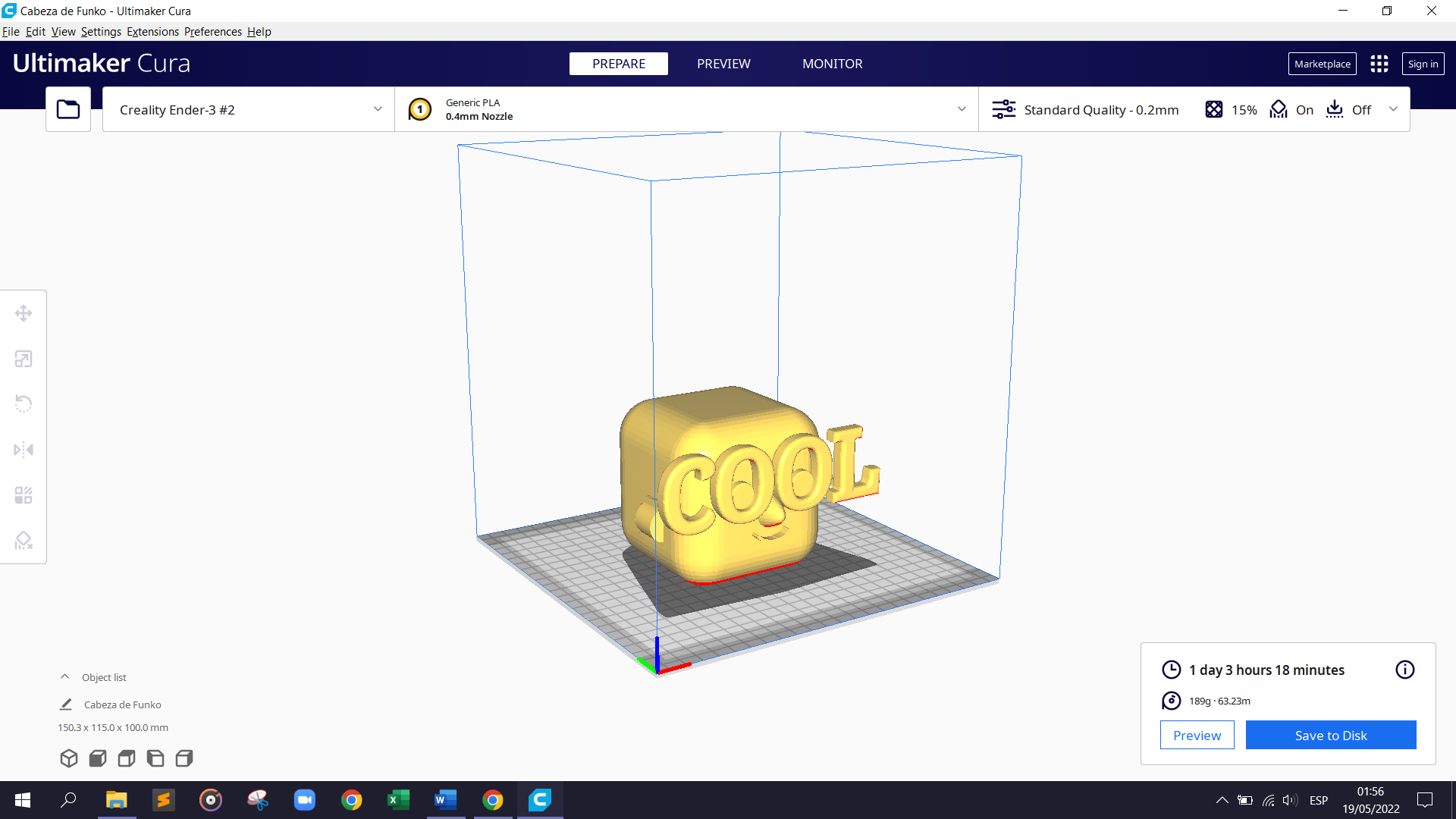This screenshot has width=1456, height=819.
Task: Select the Scale tool in left toolbar
Action: click(24, 359)
